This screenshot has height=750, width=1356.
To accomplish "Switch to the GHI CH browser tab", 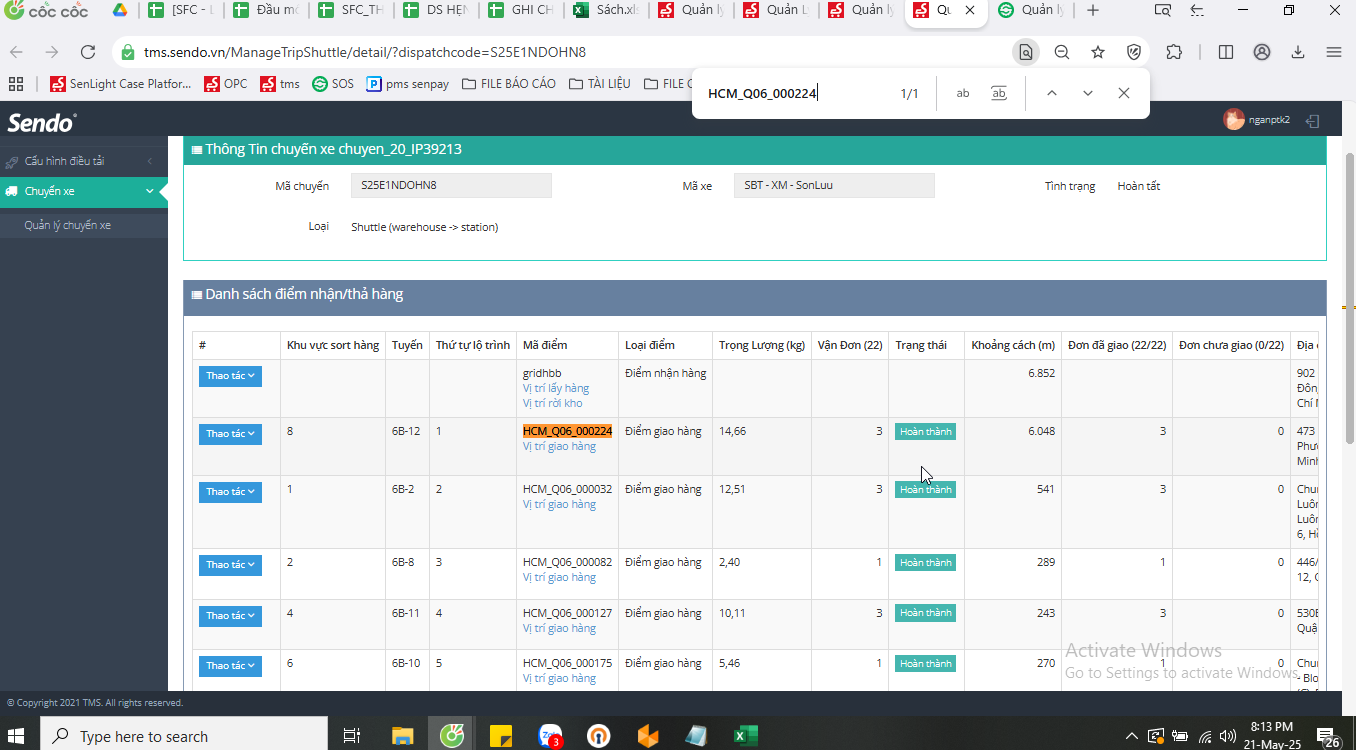I will click(521, 11).
